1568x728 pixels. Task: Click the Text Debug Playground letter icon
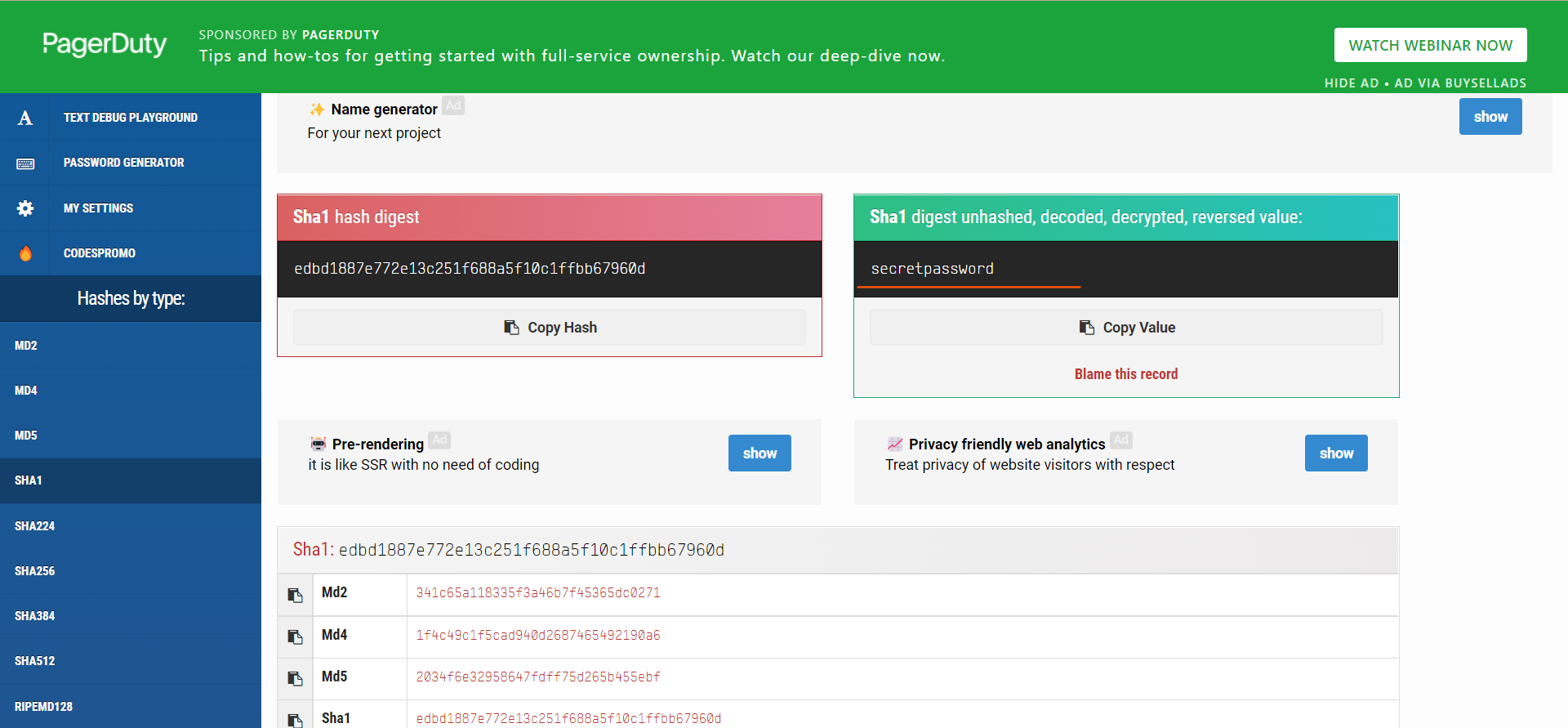(x=25, y=118)
